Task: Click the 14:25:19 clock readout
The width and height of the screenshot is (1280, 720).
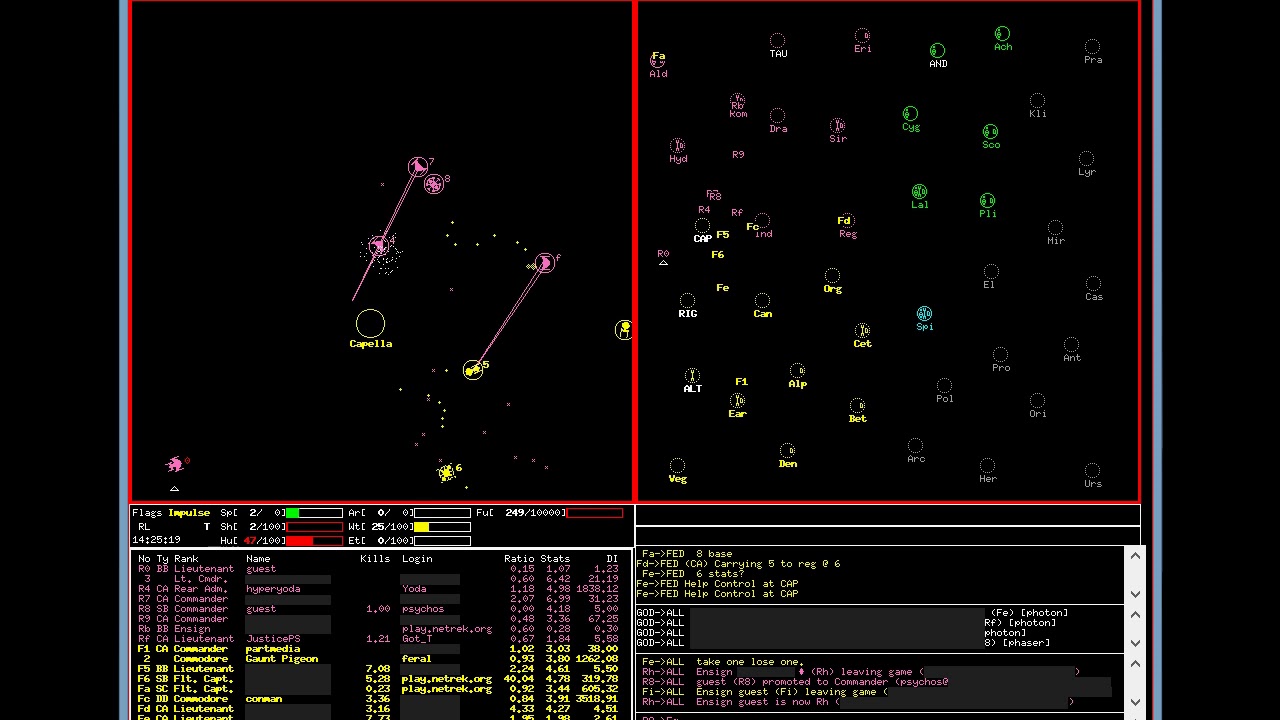Action: [x=156, y=540]
